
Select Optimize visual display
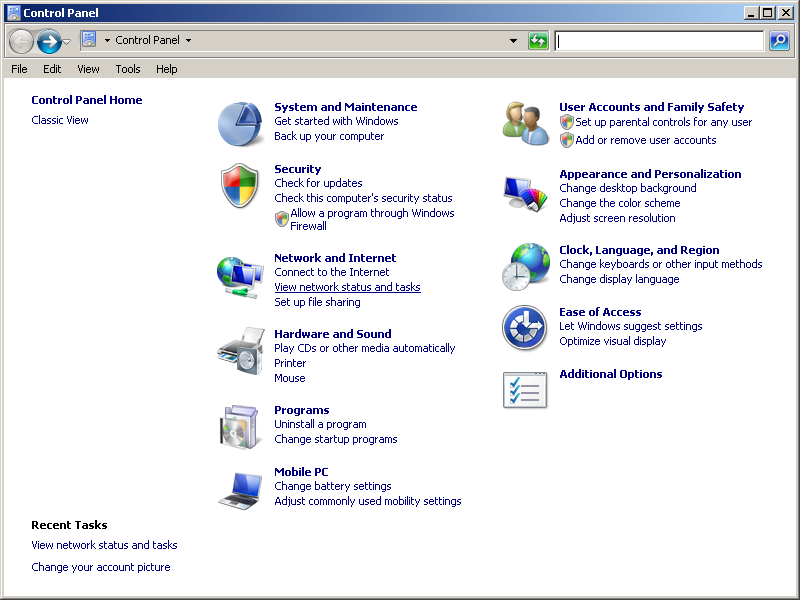613,341
